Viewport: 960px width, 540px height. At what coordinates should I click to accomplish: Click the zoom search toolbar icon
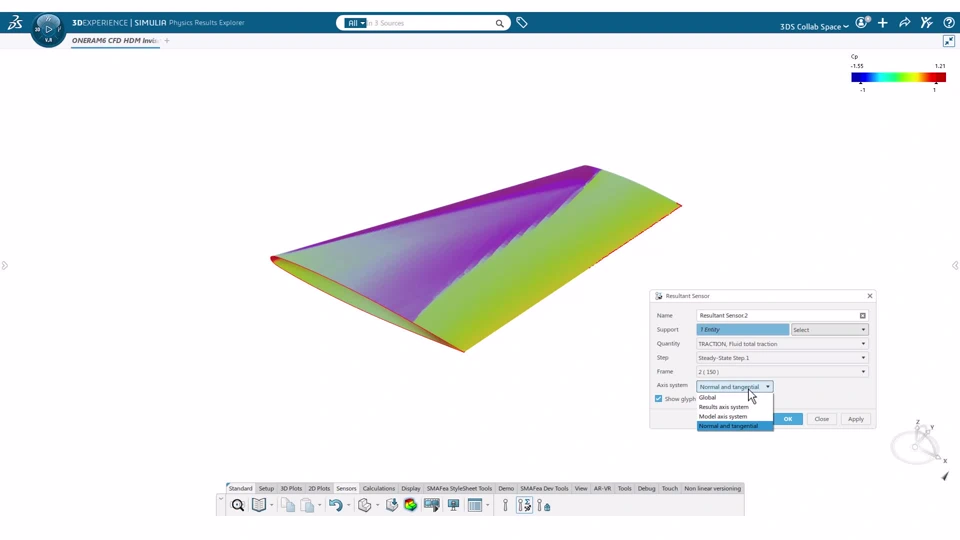(238, 505)
